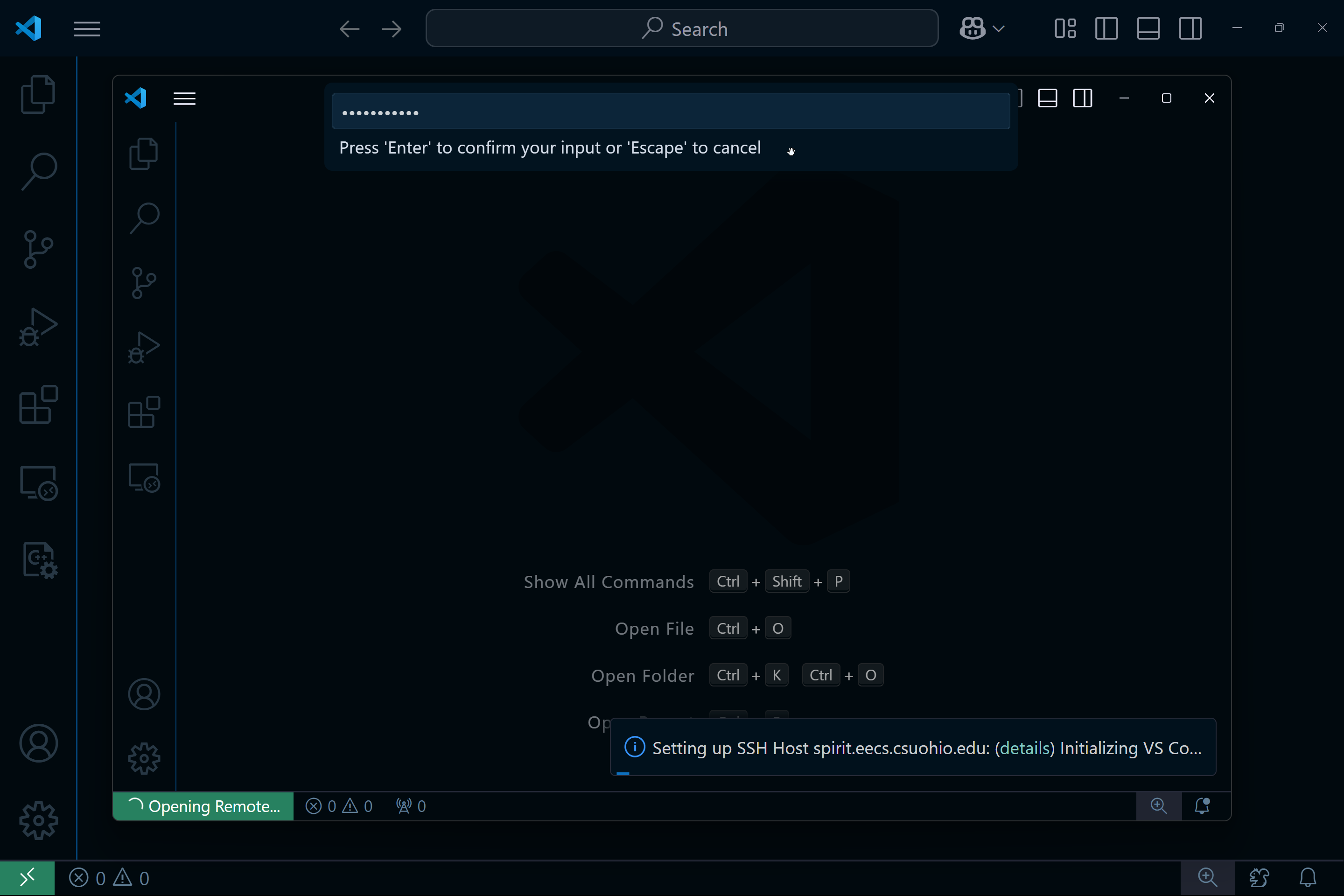Click the Opening Remote status indicator
Screen dimensions: 1344x896
tap(203, 806)
